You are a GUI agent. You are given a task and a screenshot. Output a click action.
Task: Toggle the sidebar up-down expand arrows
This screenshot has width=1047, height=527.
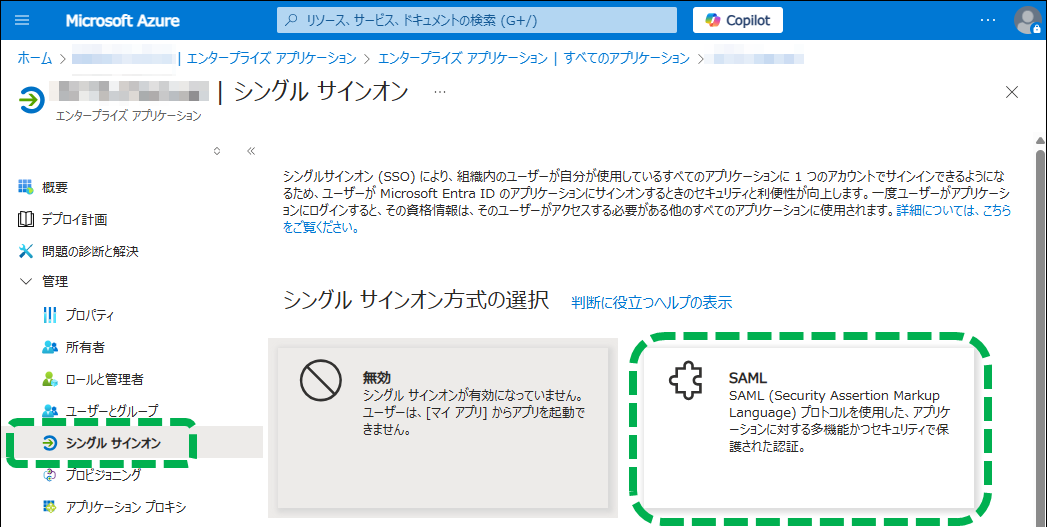(216, 151)
